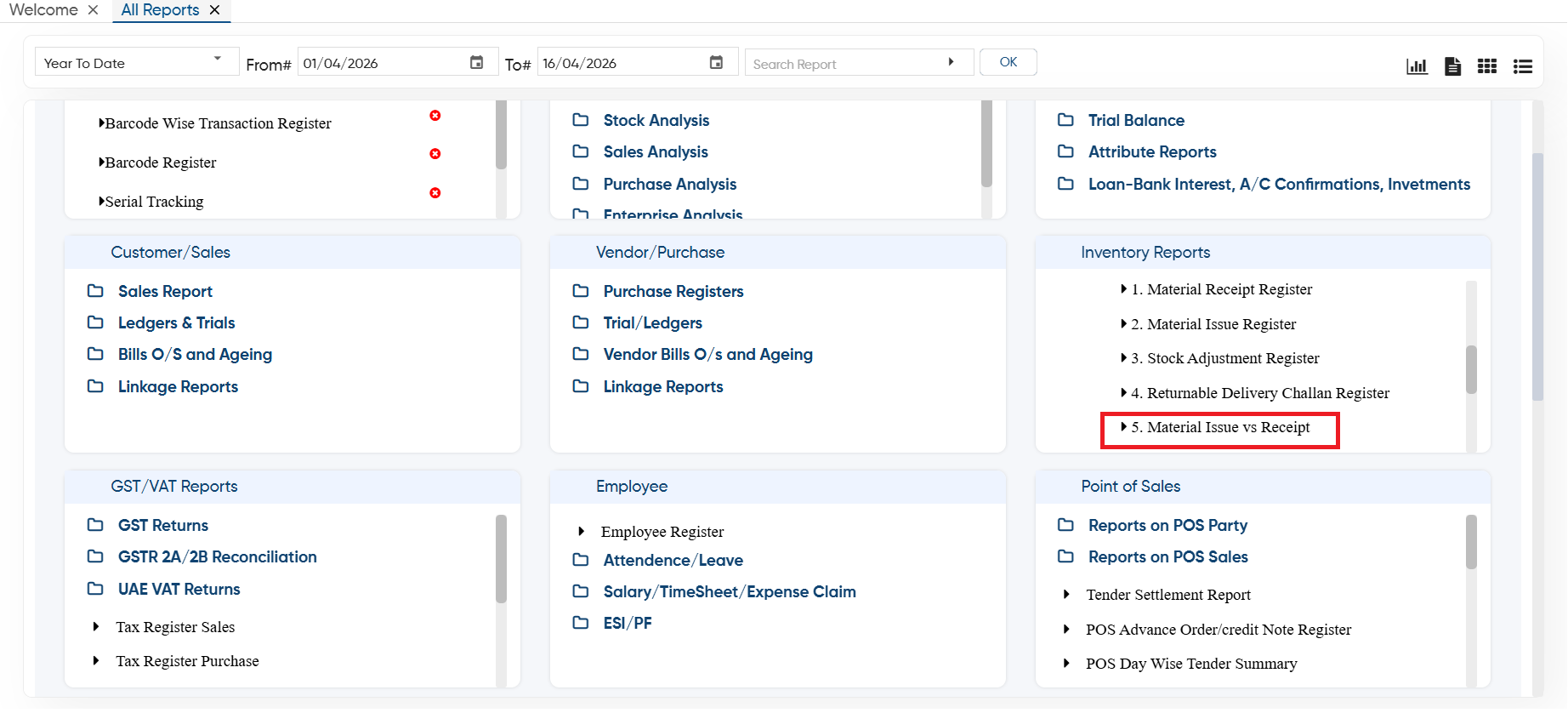Image resolution: width=1568 pixels, height=713 pixels.
Task: Open the chart view icon
Action: tap(1417, 66)
